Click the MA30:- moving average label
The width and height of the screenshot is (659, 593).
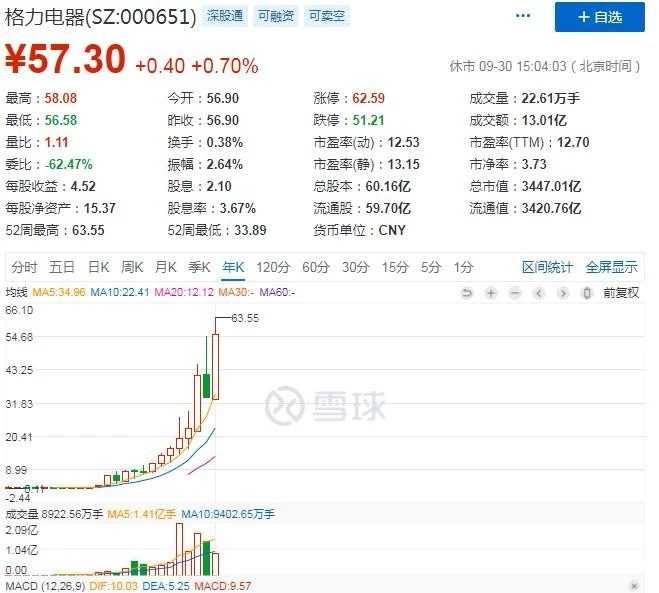pyautogui.click(x=236, y=292)
